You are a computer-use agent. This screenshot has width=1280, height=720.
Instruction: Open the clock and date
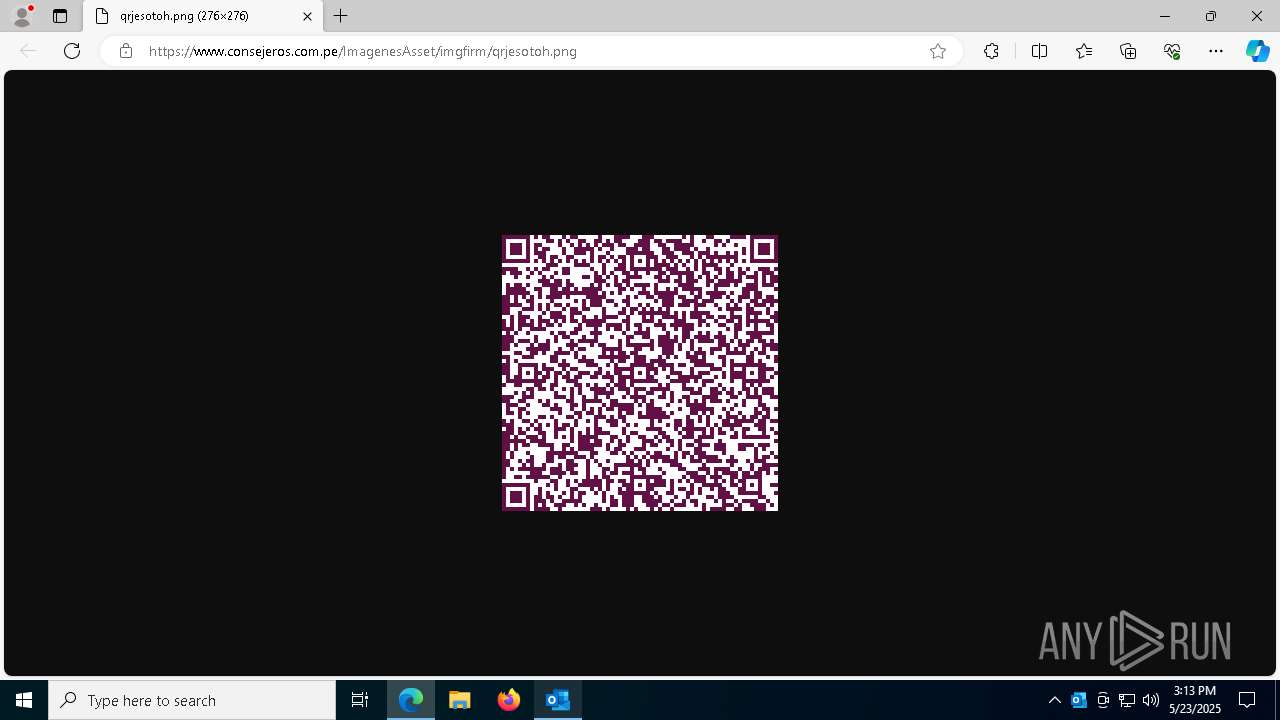1195,700
